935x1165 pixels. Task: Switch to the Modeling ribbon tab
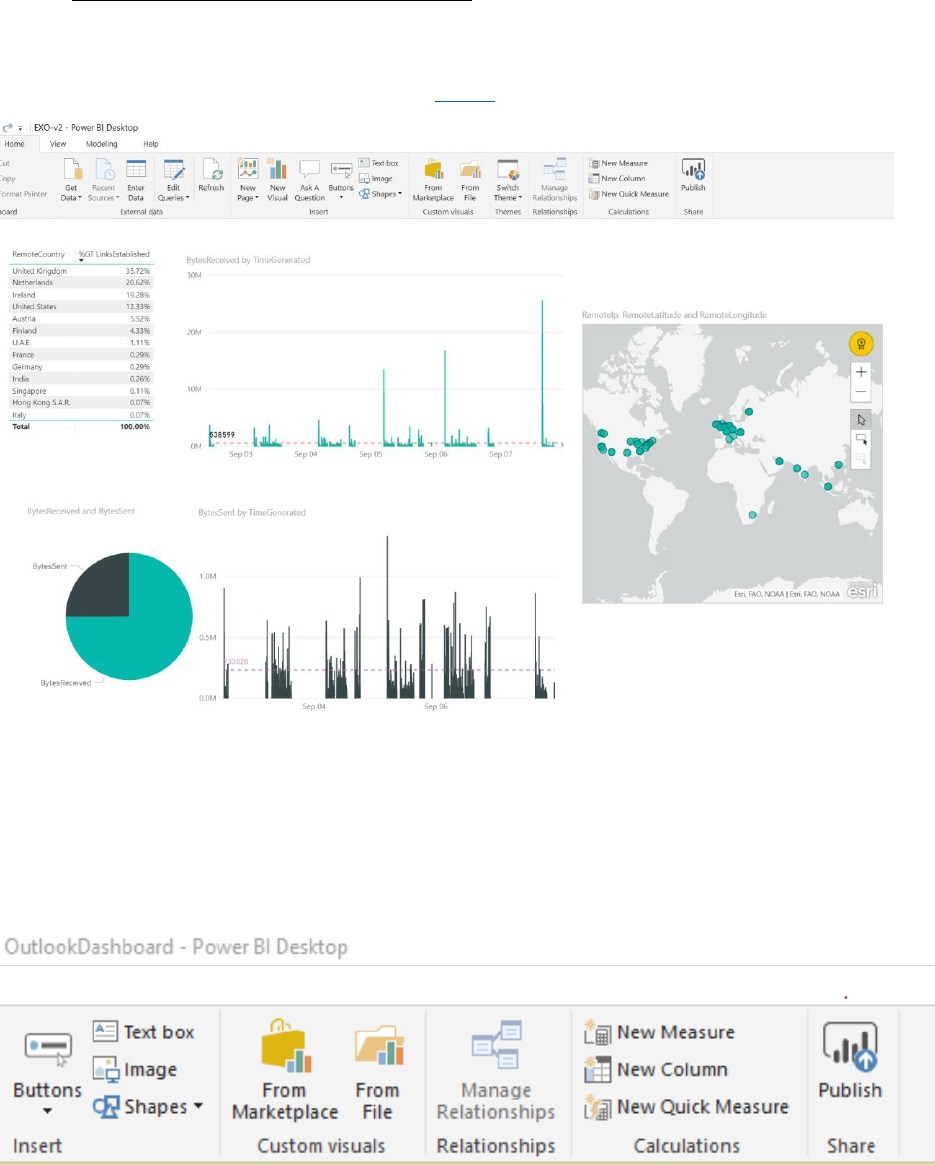(x=101, y=144)
